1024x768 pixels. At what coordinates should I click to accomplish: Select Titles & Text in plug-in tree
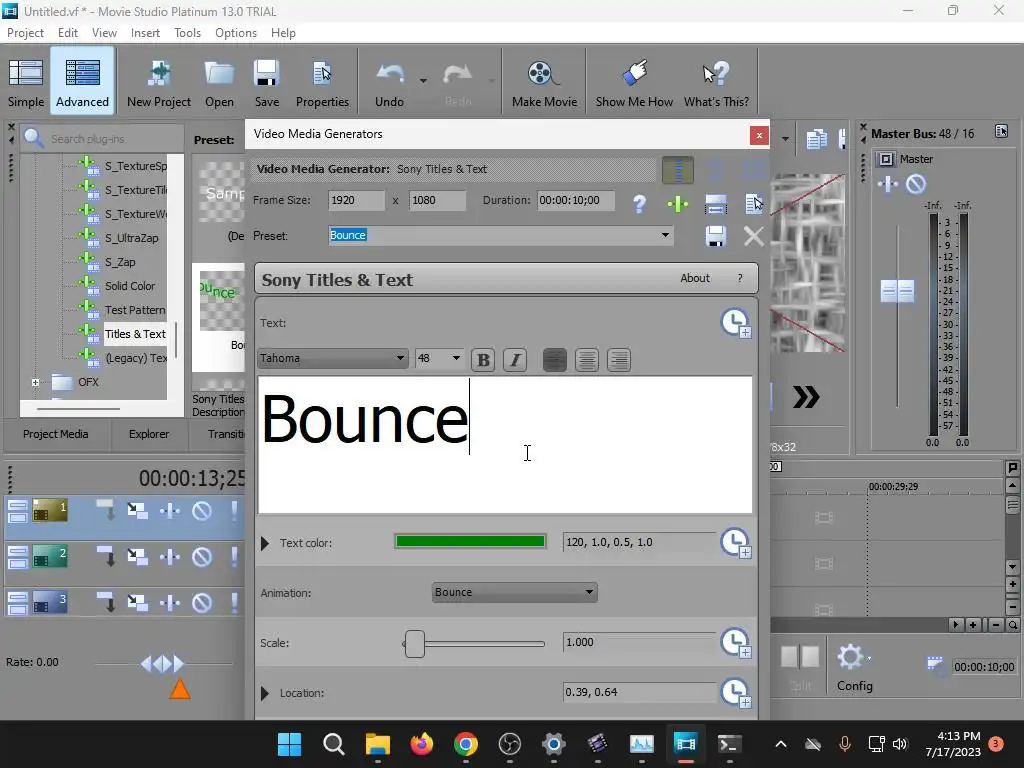click(x=135, y=334)
